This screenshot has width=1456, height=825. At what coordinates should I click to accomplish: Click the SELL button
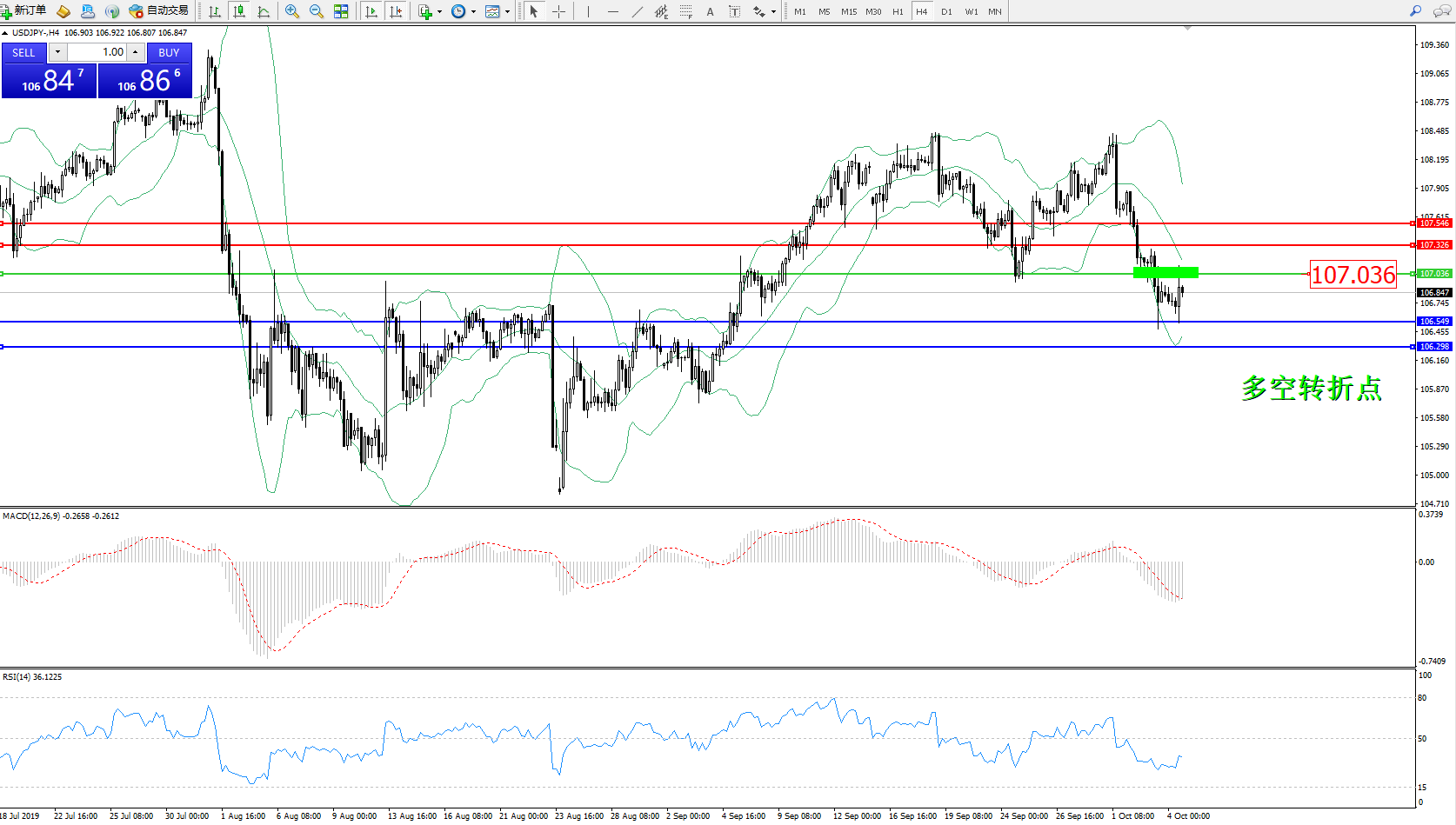pyautogui.click(x=23, y=52)
